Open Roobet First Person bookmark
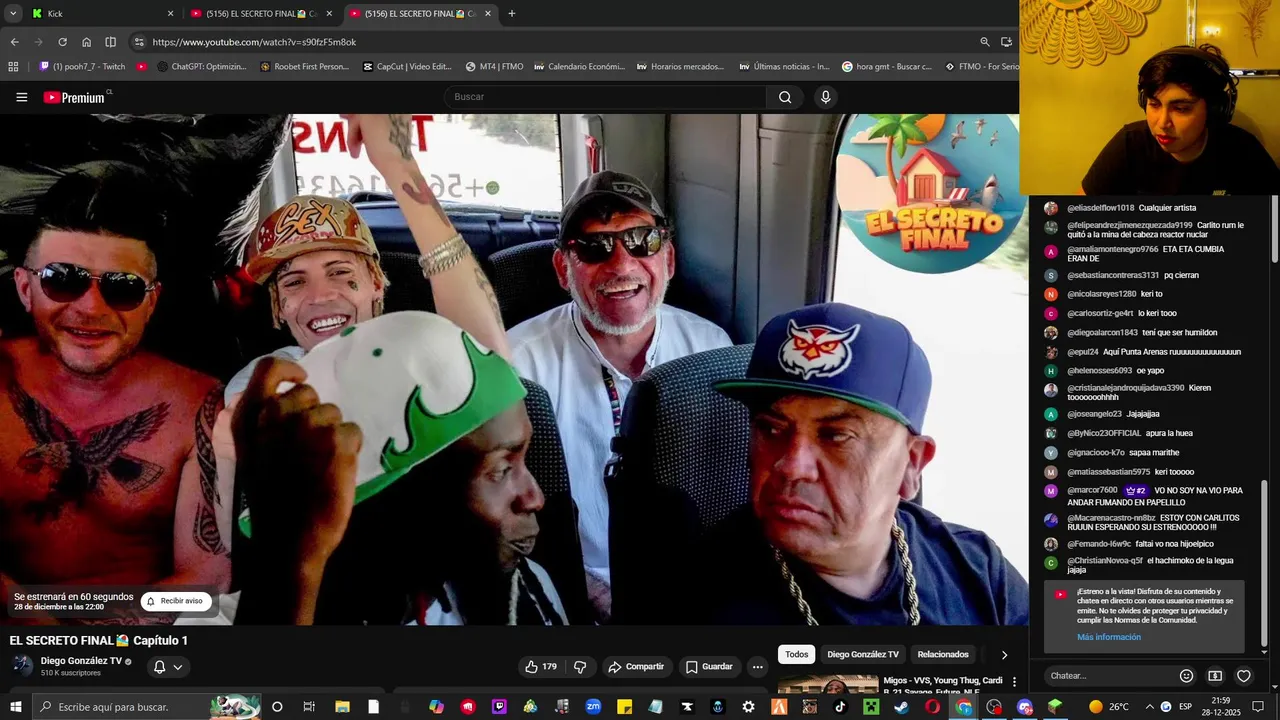This screenshot has height=720, width=1280. point(304,67)
